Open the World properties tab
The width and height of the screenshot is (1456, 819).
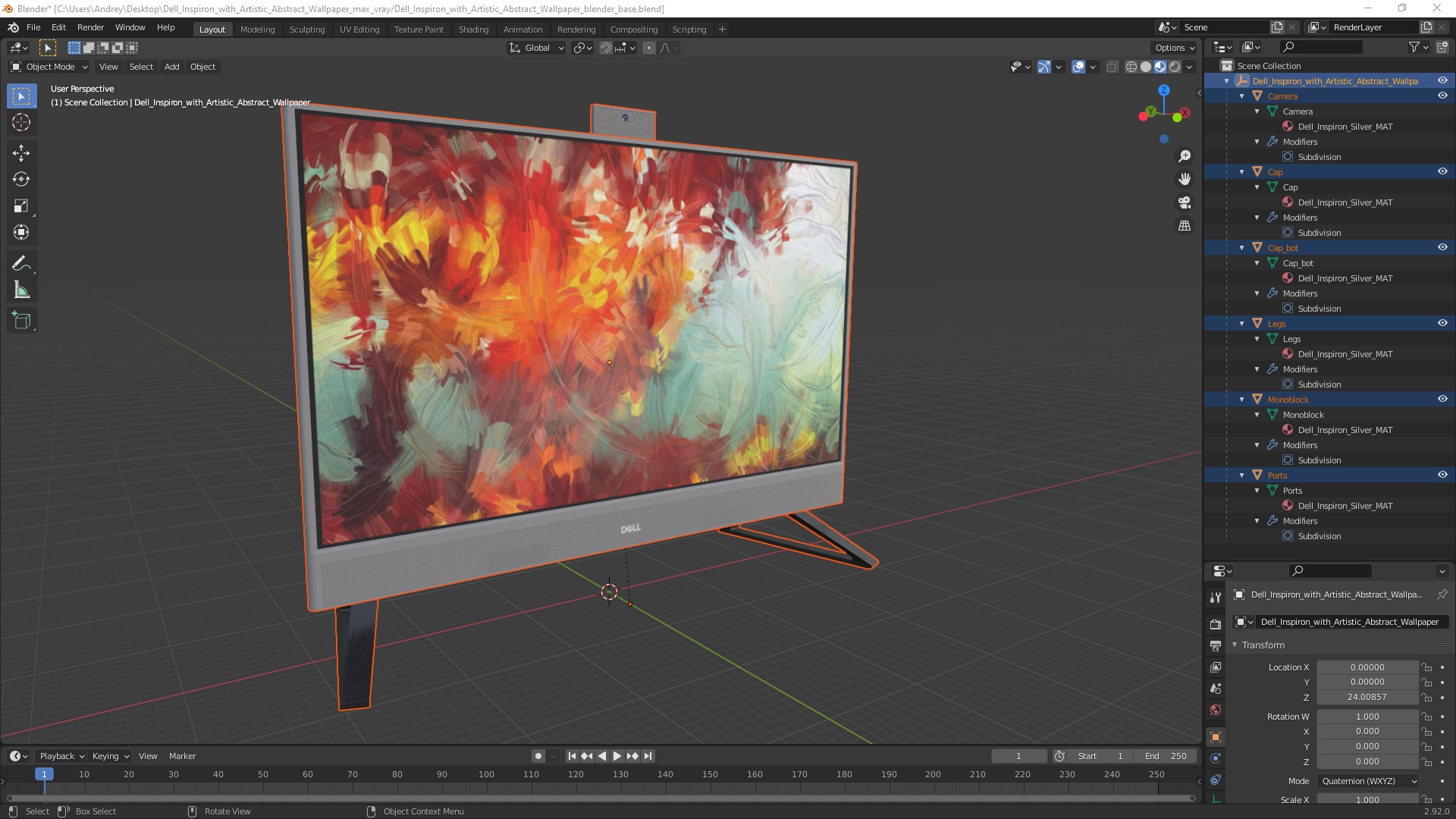[x=1216, y=710]
